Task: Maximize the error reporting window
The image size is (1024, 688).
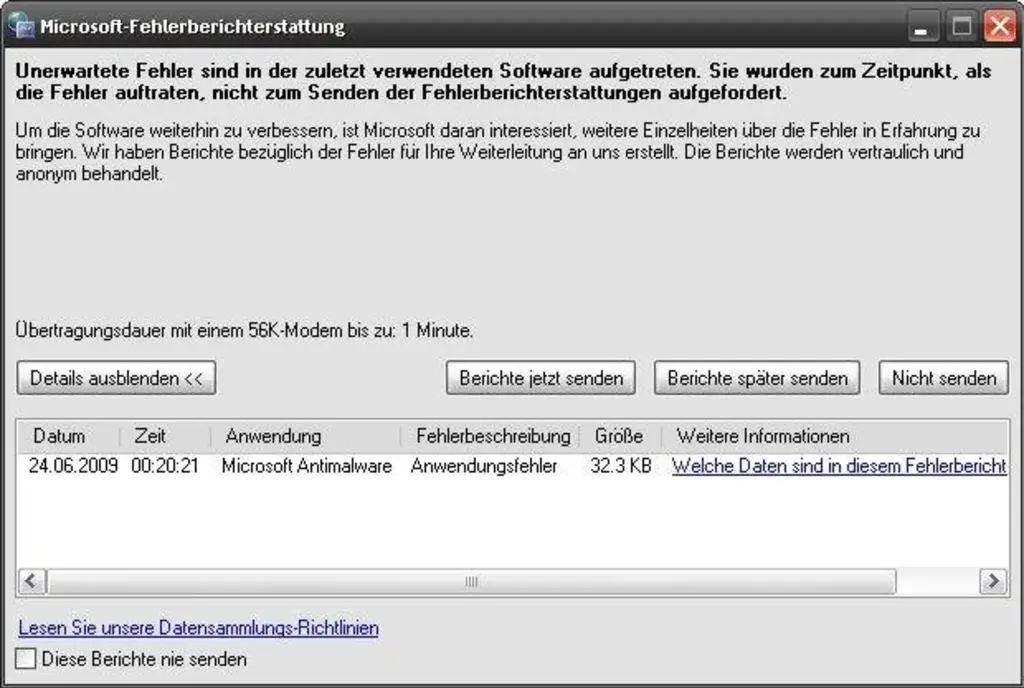Action: point(962,27)
